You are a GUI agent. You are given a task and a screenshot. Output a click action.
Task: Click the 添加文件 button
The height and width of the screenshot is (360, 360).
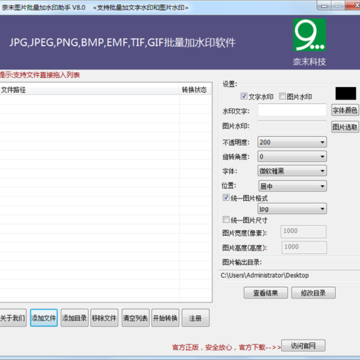click(x=44, y=318)
